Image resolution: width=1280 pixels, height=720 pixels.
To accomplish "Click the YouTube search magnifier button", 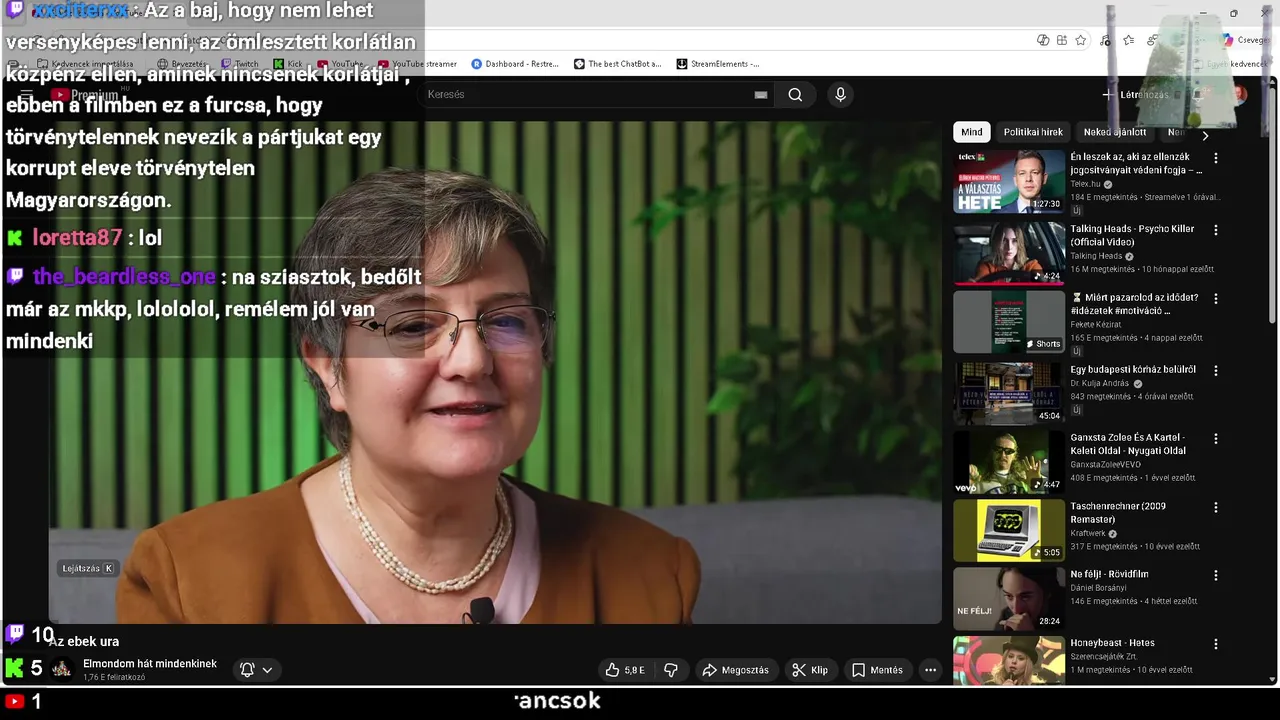I will click(x=795, y=95).
